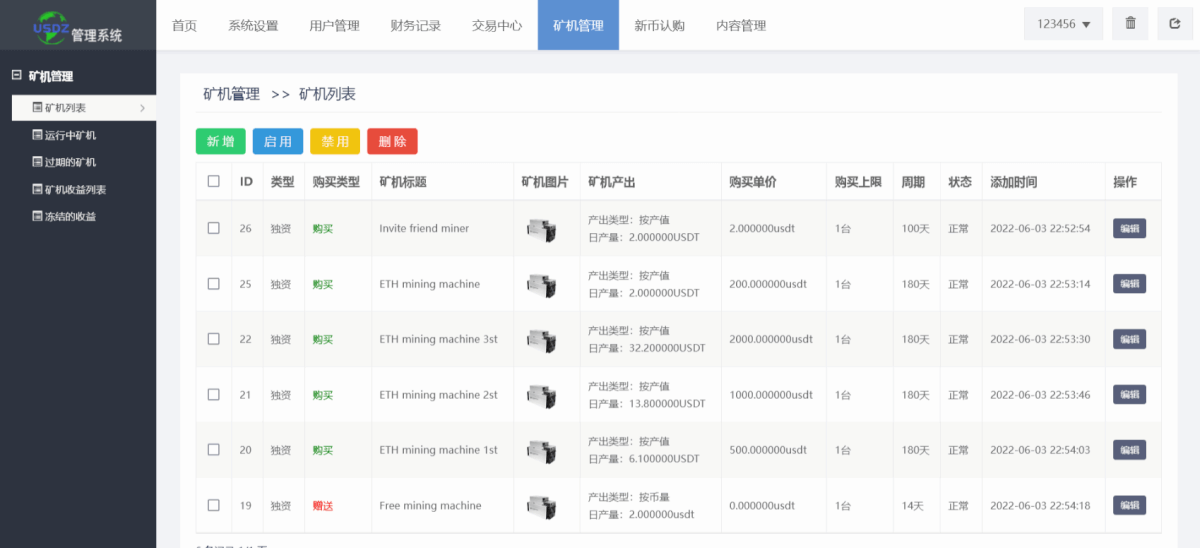Check the box for ID 19 row
The height and width of the screenshot is (548, 1200).
point(213,505)
